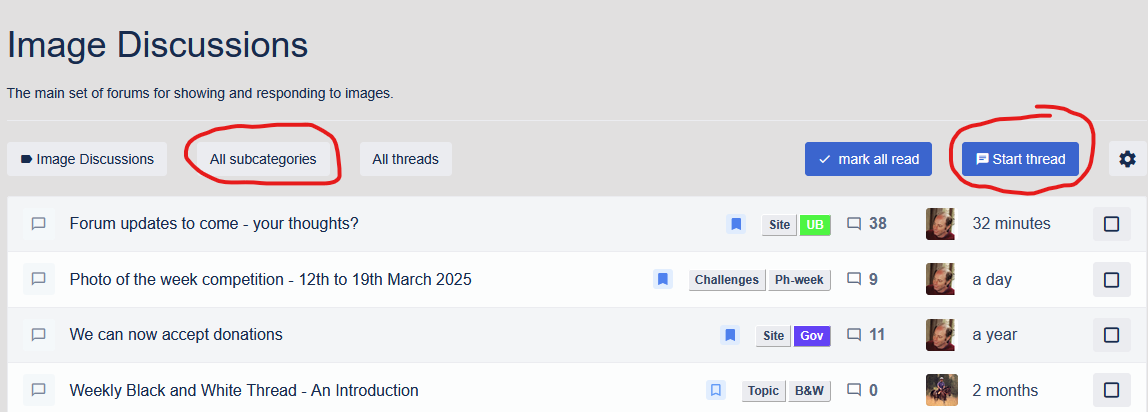Click user avatar on the Black and White thread
This screenshot has width=1148, height=412.
point(942,390)
